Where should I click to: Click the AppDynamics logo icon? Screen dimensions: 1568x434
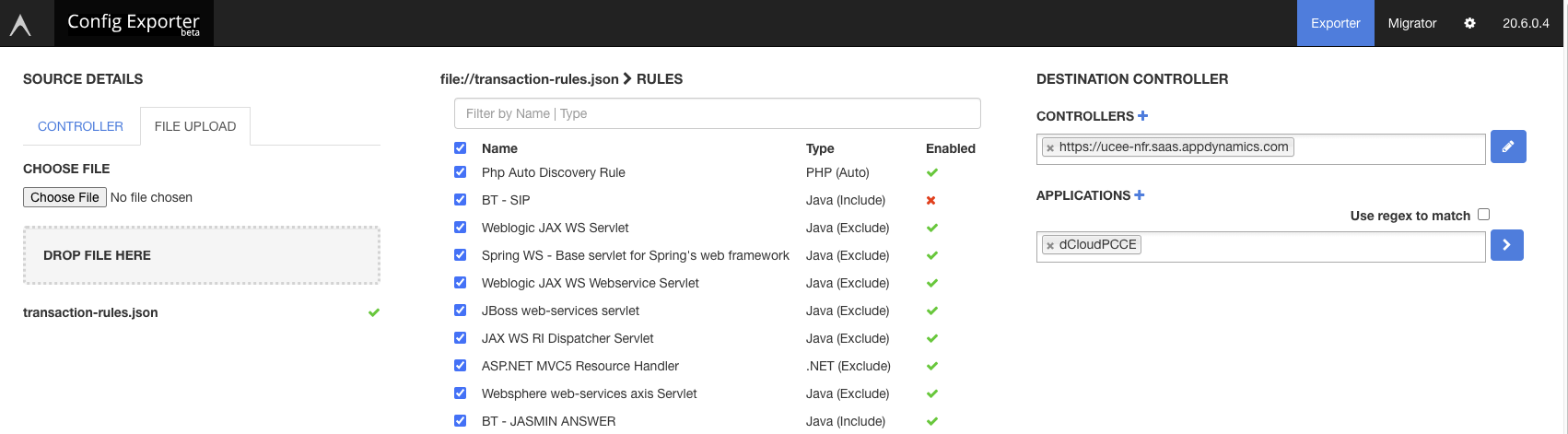20,25
